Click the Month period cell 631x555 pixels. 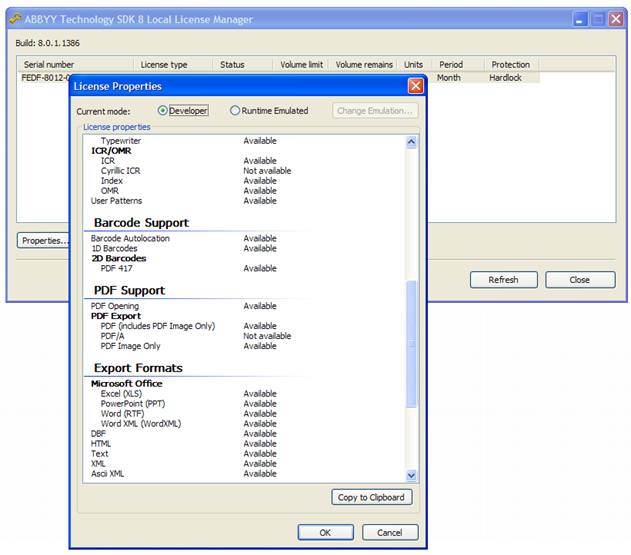(x=449, y=78)
